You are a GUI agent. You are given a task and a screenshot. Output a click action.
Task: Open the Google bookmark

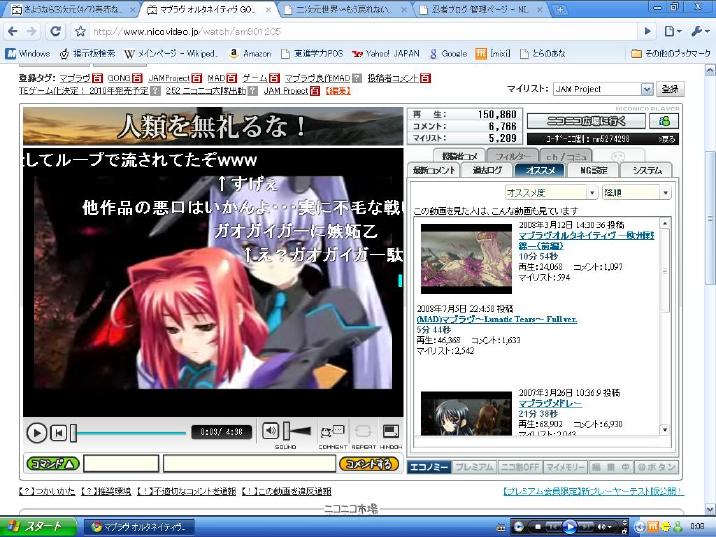(x=448, y=53)
